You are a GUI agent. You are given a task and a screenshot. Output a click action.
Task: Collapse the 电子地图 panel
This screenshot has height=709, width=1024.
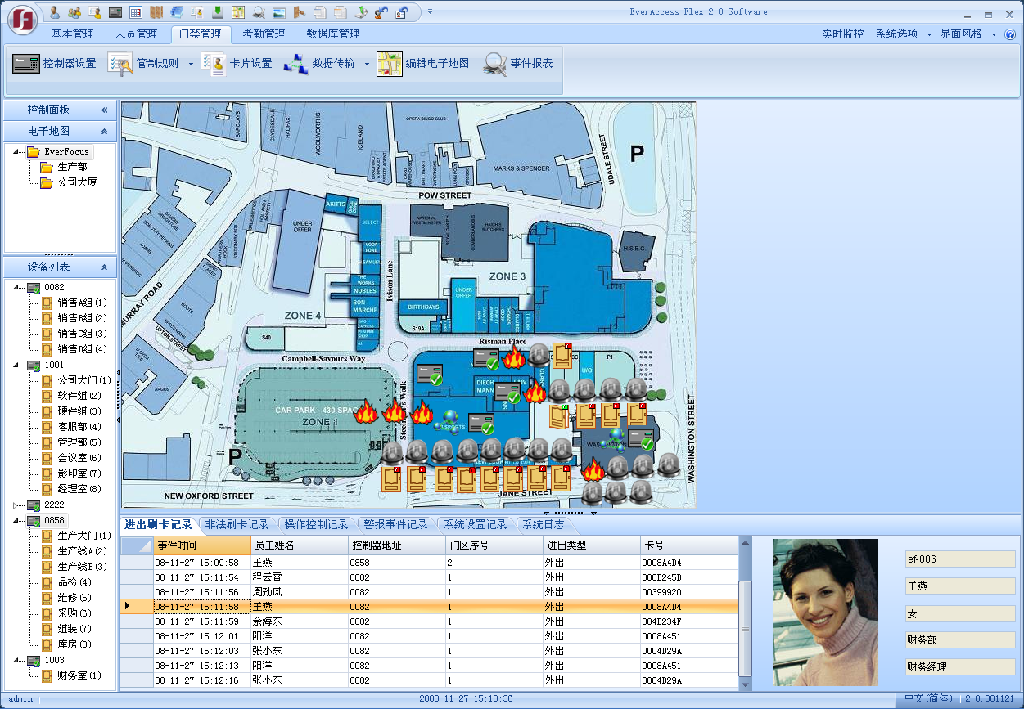click(x=103, y=131)
